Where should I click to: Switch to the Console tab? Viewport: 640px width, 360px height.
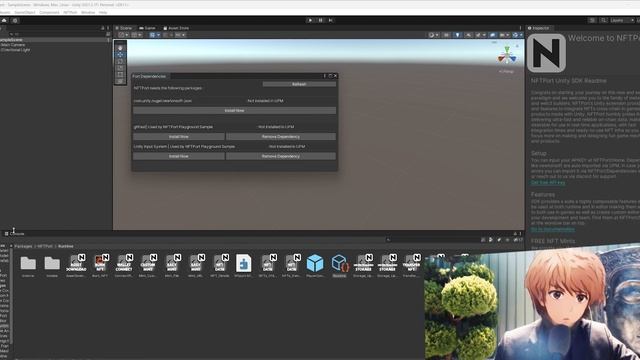15,234
